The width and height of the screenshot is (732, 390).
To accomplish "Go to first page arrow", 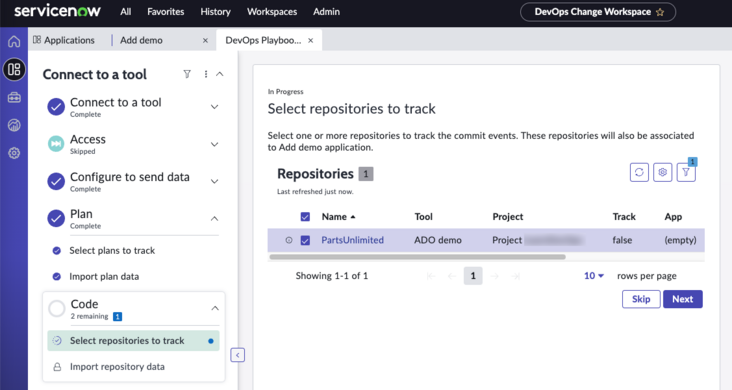I will [x=431, y=276].
